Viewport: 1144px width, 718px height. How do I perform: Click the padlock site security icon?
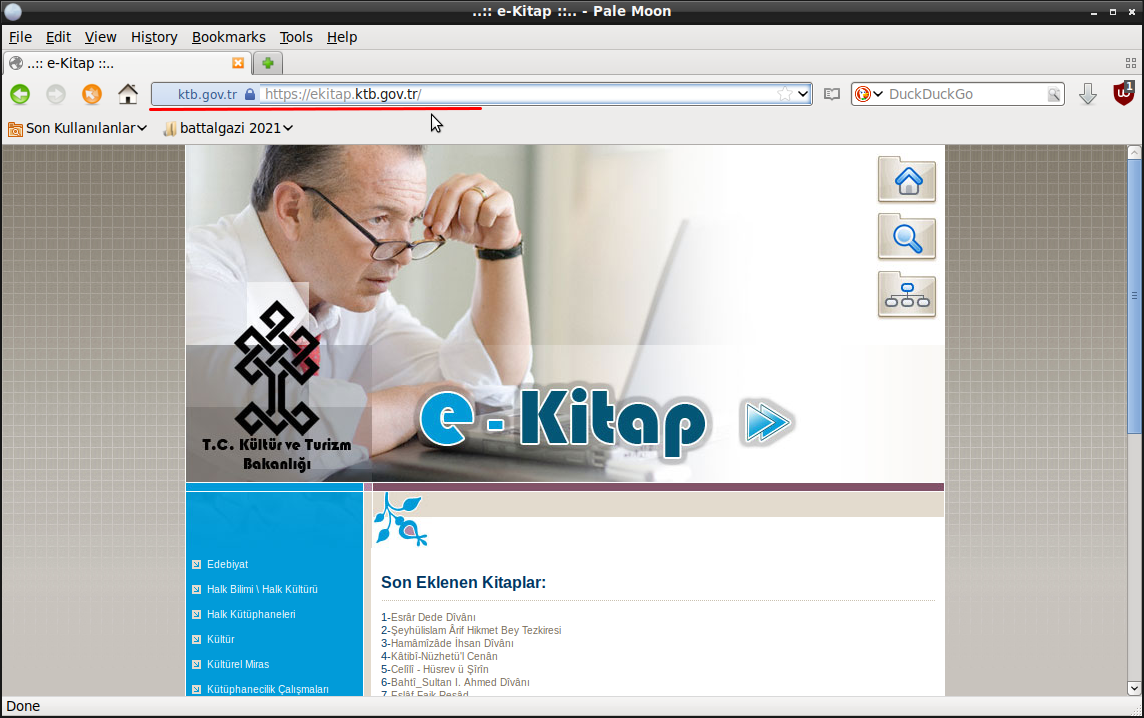[250, 94]
